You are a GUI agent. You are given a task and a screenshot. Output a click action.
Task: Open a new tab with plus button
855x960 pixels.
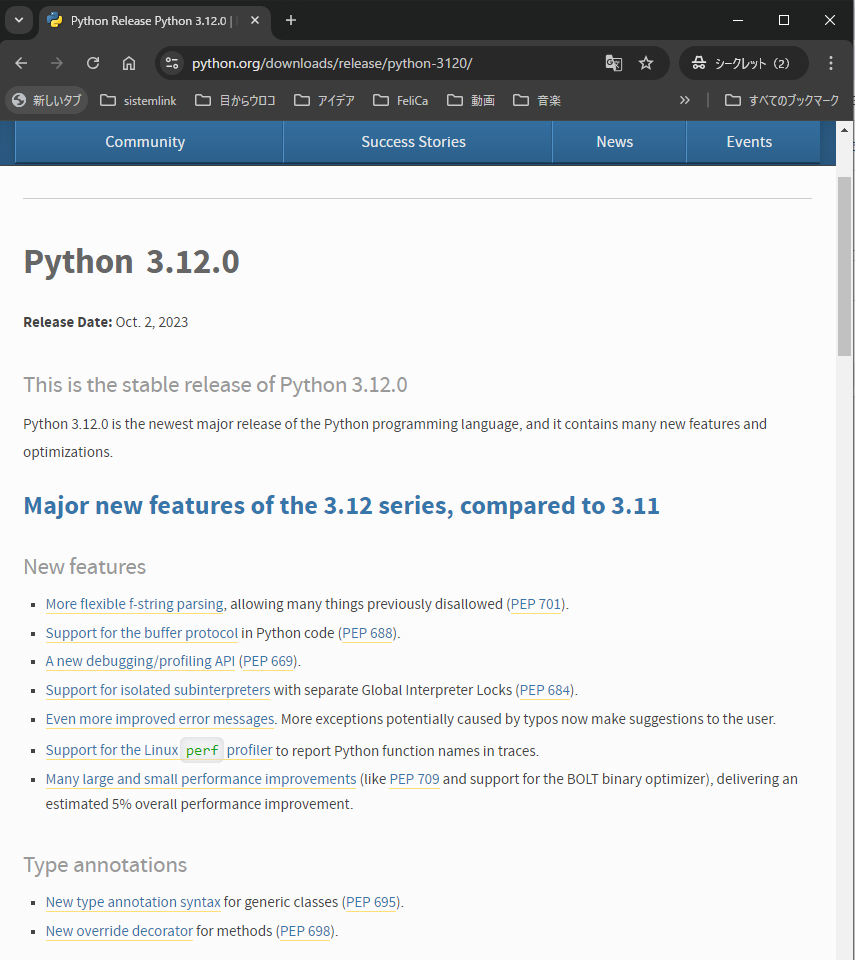(x=291, y=20)
